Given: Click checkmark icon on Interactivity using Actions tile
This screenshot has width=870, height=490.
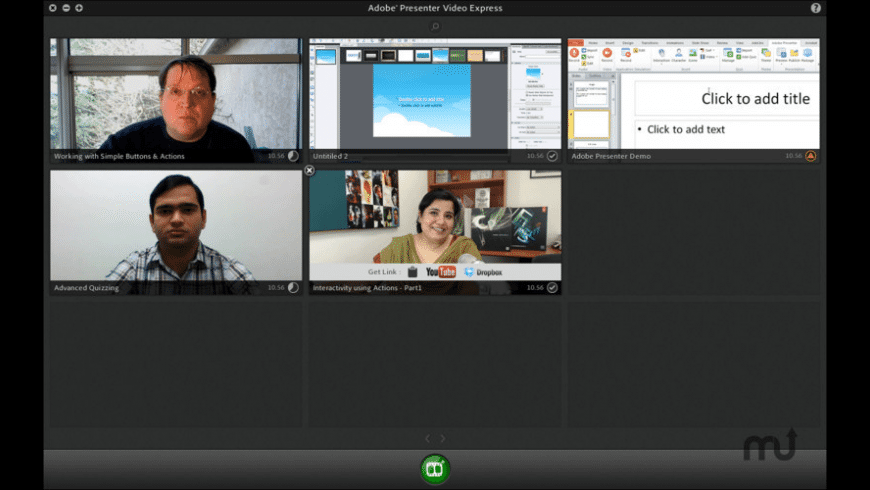Looking at the screenshot, I should 552,287.
